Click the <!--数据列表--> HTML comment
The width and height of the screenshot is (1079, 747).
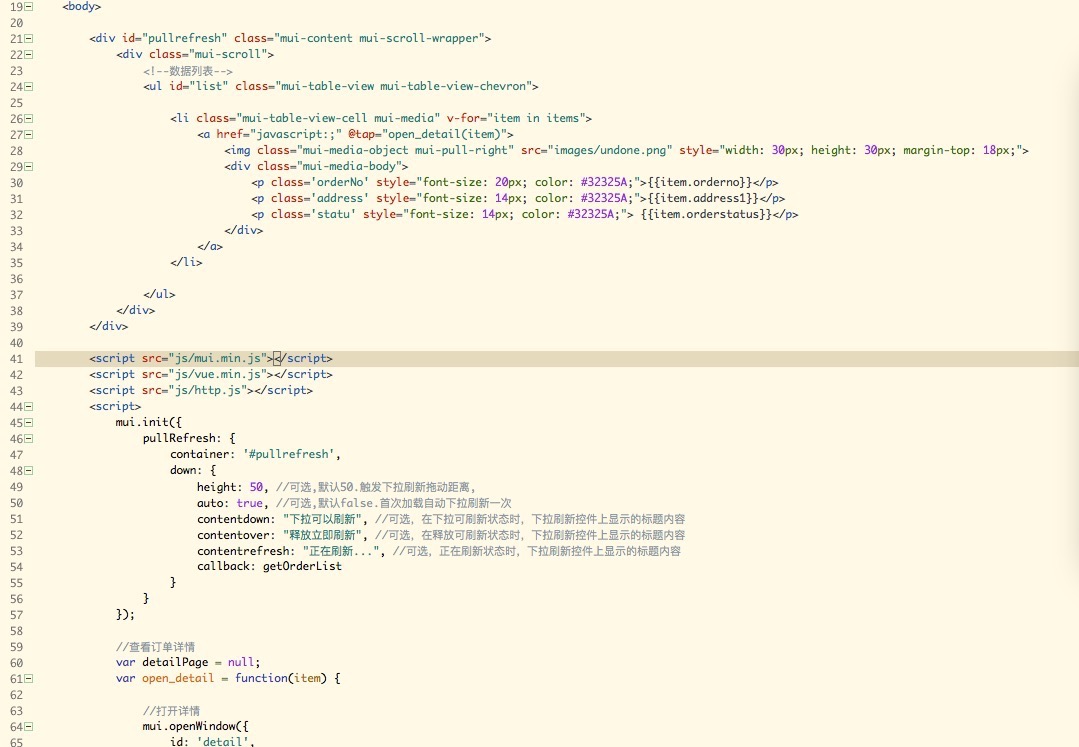click(x=188, y=71)
